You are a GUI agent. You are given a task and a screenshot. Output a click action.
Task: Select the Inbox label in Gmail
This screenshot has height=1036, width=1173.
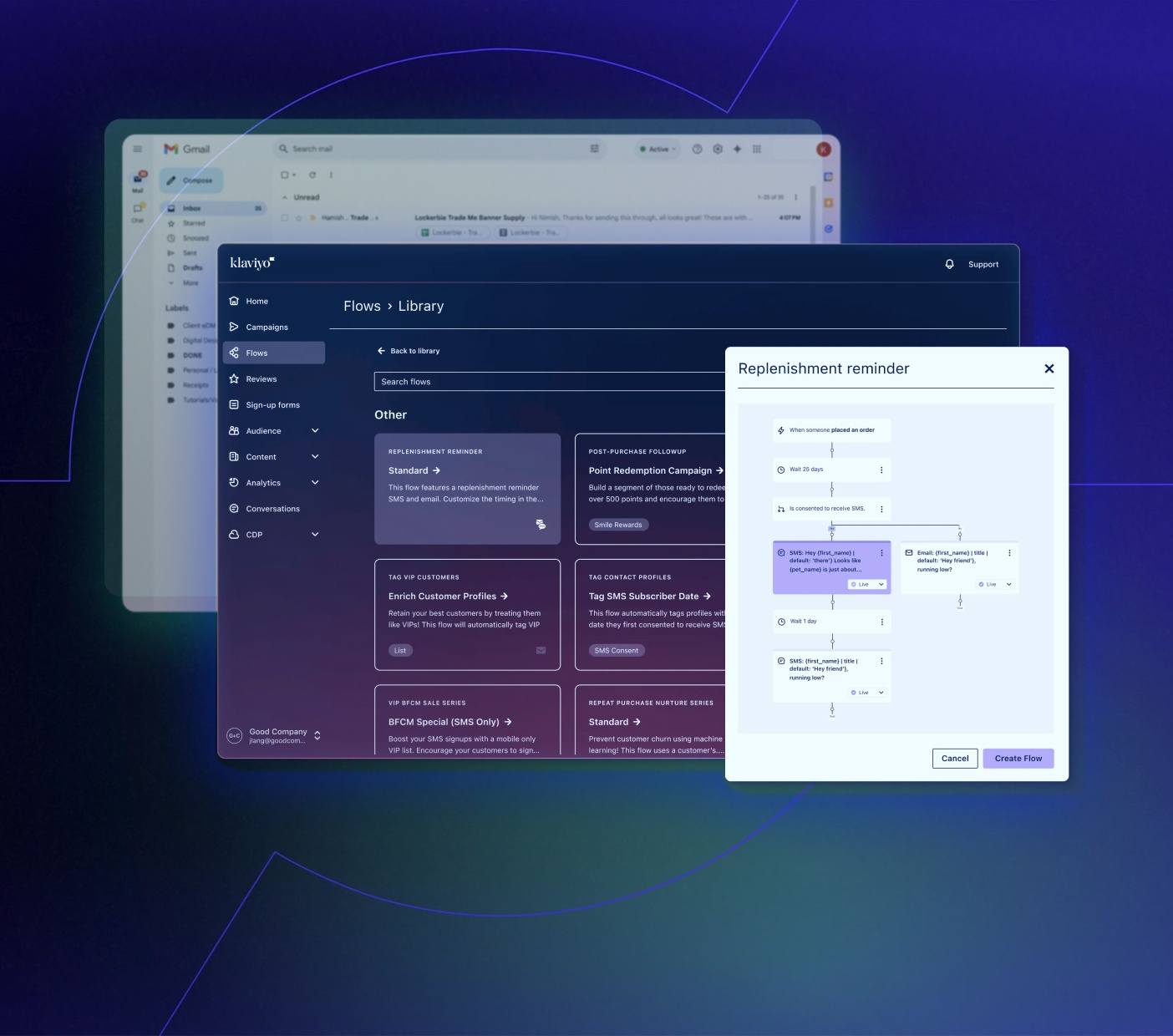(190, 208)
